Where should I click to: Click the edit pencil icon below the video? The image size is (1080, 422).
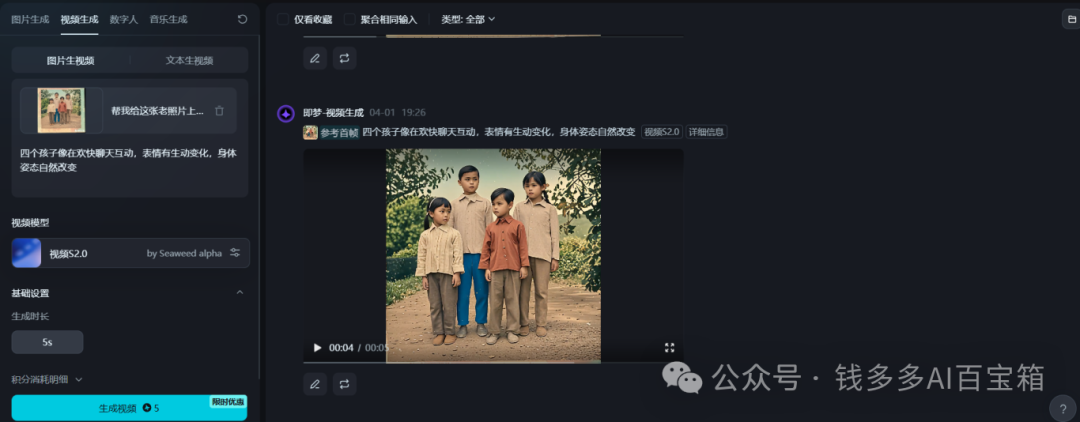click(x=315, y=383)
